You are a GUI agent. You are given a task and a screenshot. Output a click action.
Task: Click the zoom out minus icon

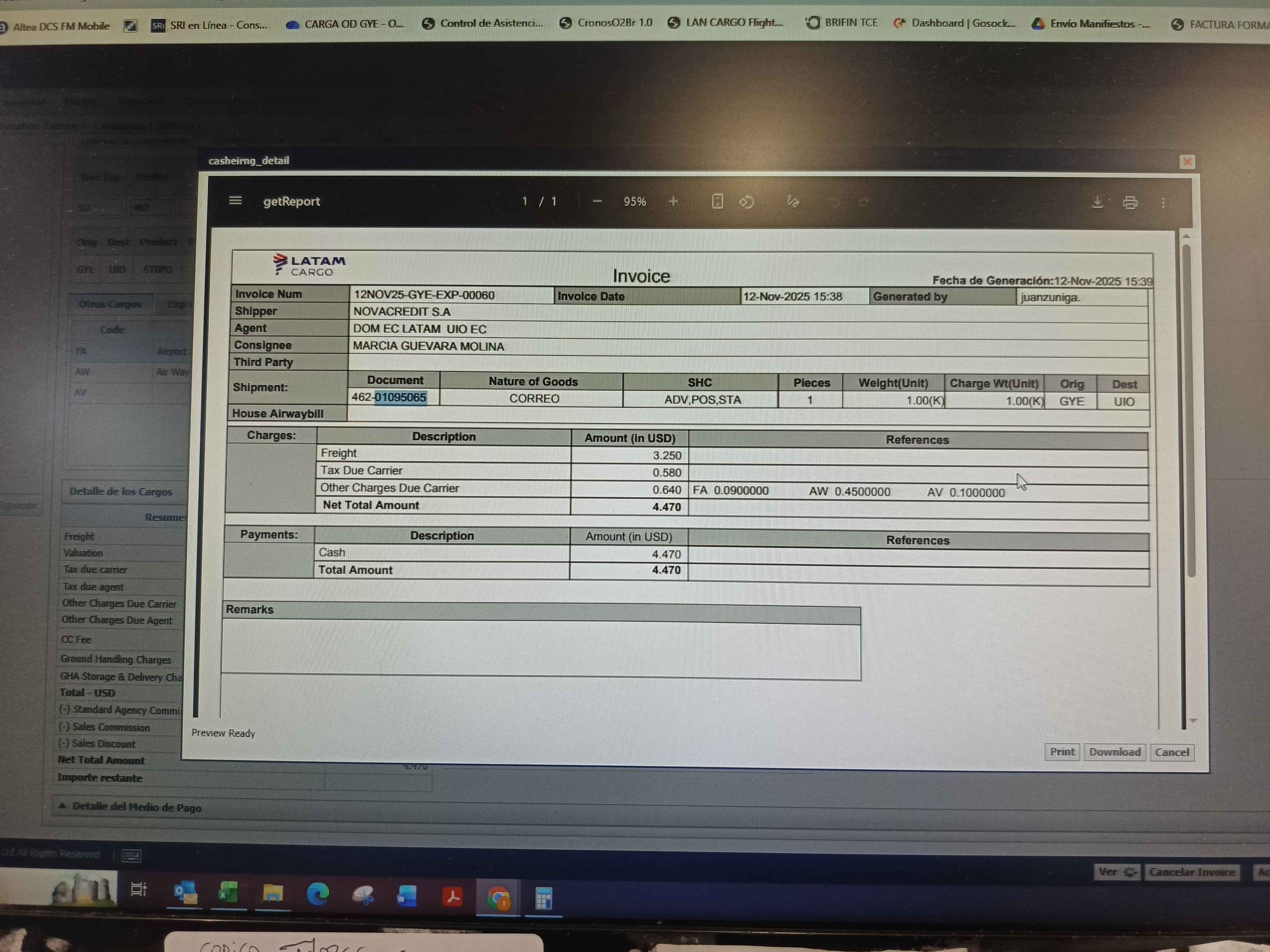[x=597, y=202]
